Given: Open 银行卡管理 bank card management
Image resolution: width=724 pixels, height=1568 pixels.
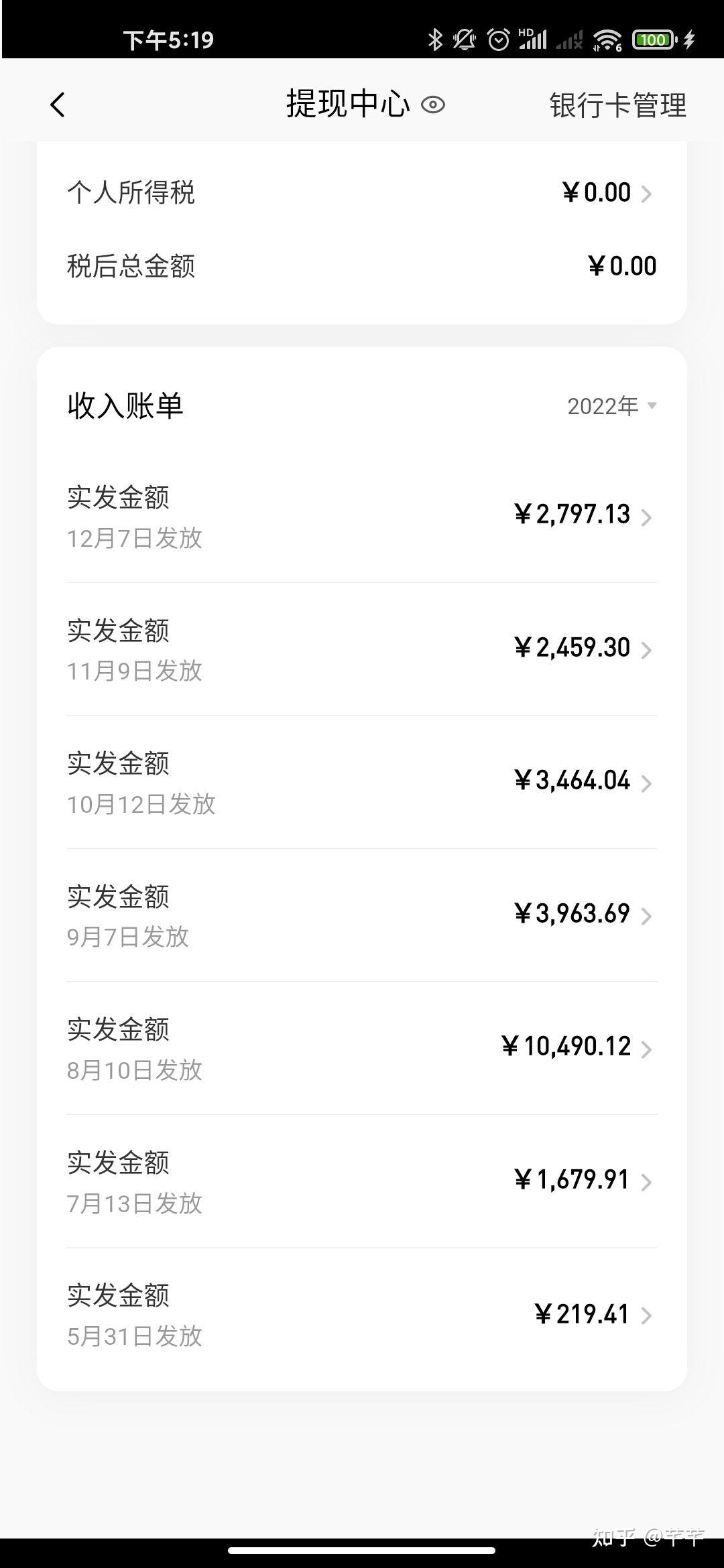Looking at the screenshot, I should tap(617, 105).
